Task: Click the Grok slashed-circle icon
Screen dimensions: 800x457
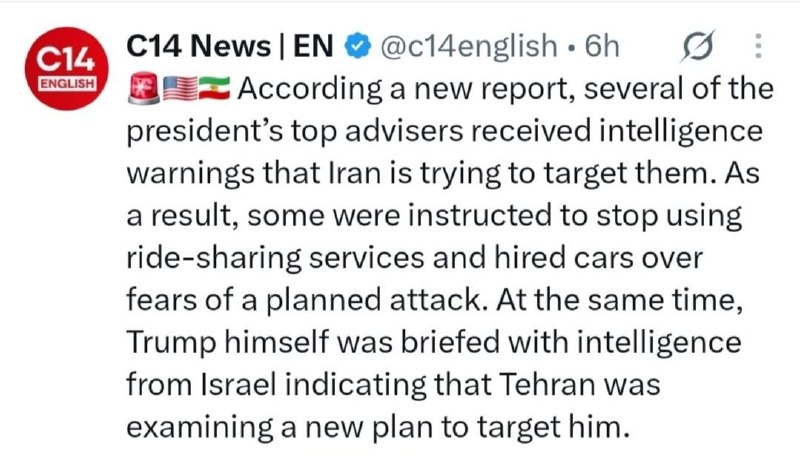Action: pyautogui.click(x=697, y=46)
